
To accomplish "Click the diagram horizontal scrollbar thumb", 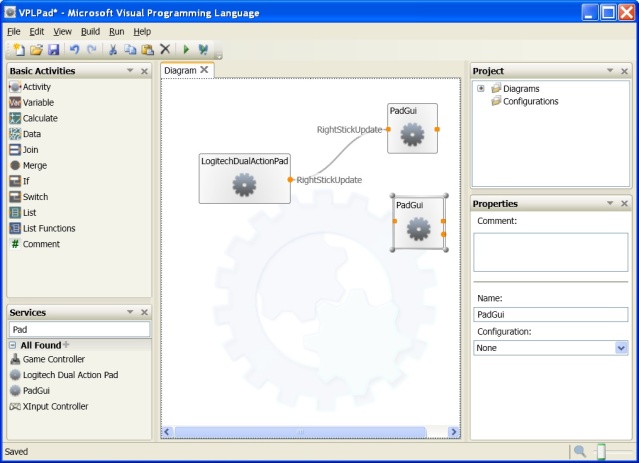I will click(x=300, y=432).
